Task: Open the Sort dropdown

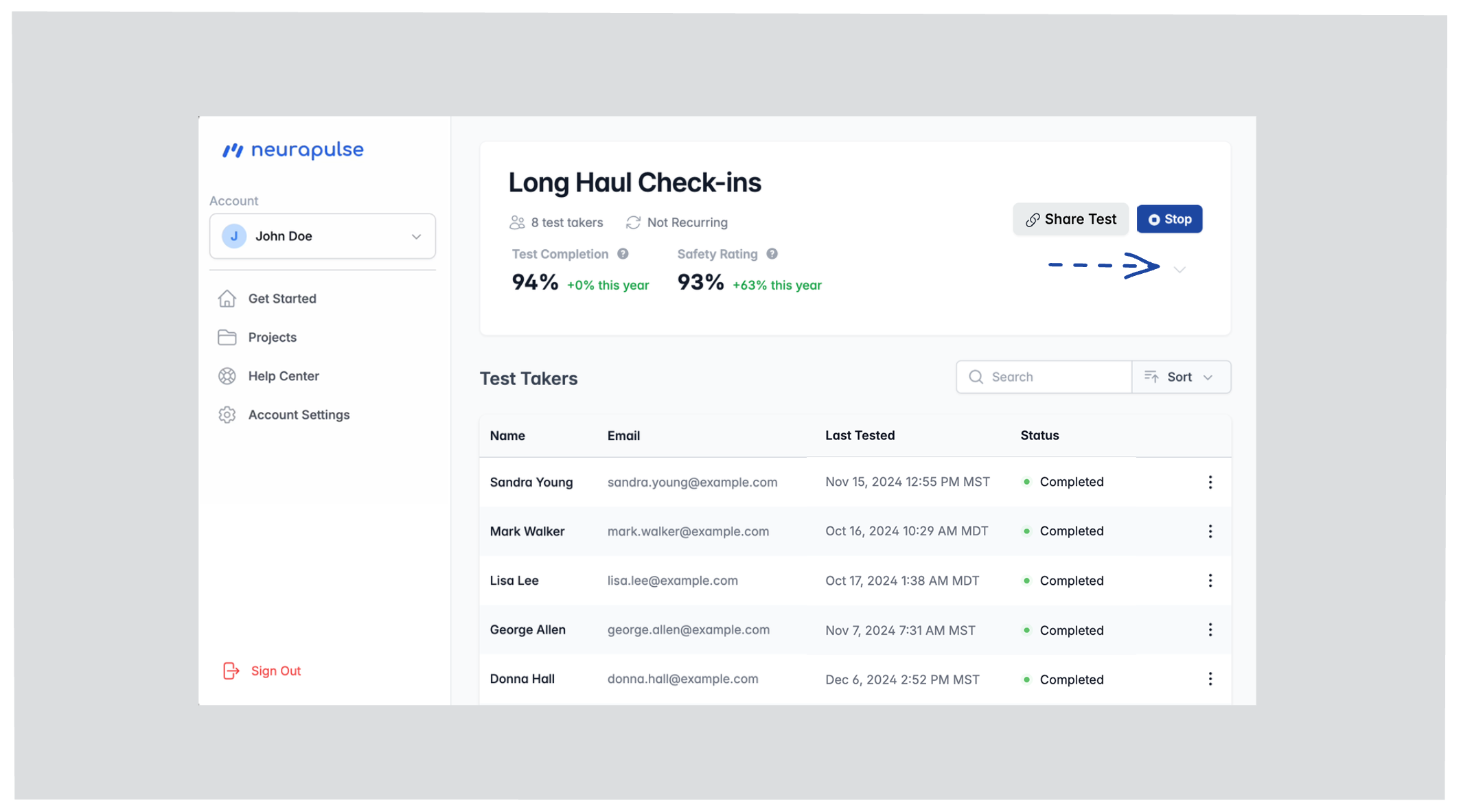Action: [x=1180, y=377]
